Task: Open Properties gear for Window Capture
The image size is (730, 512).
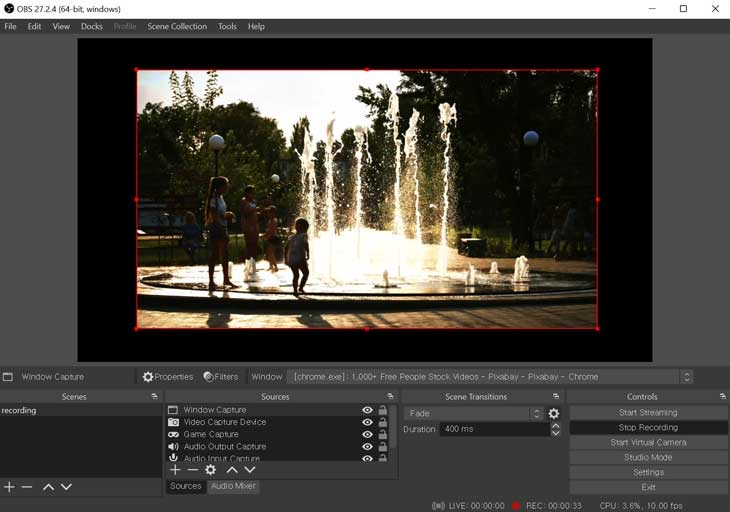Action: click(168, 377)
